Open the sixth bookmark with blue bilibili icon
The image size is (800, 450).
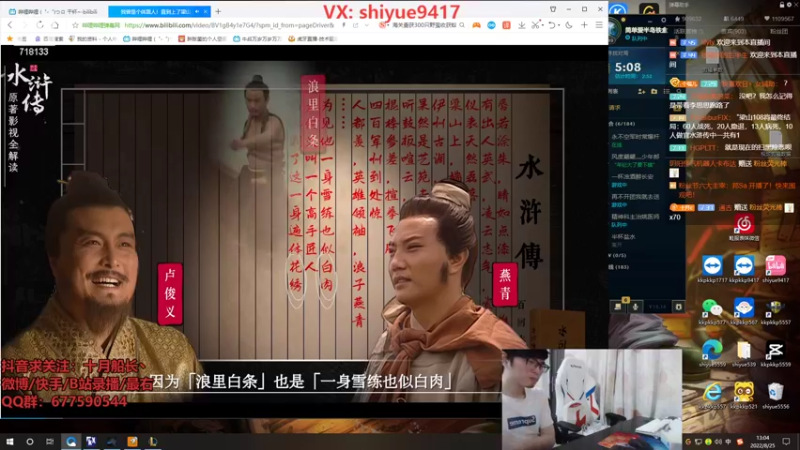point(257,39)
